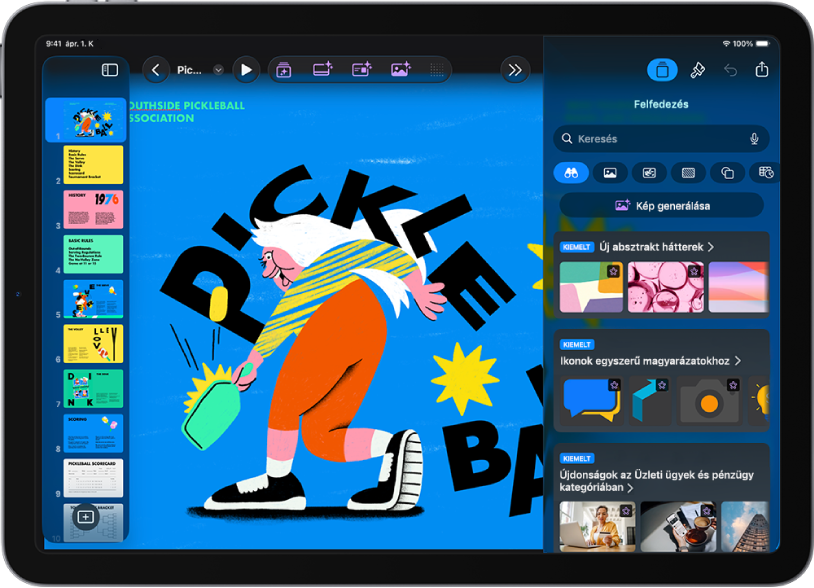The height and width of the screenshot is (588, 814).
Task: Toggle the highlighted content hub button
Action: coord(662,70)
